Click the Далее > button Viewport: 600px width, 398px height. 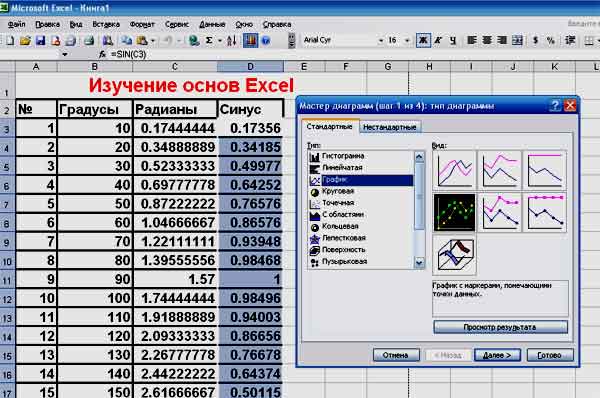click(x=497, y=355)
